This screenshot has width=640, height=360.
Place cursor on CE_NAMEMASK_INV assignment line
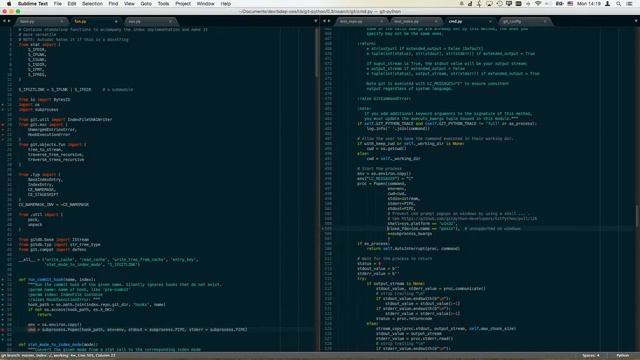click(53, 204)
